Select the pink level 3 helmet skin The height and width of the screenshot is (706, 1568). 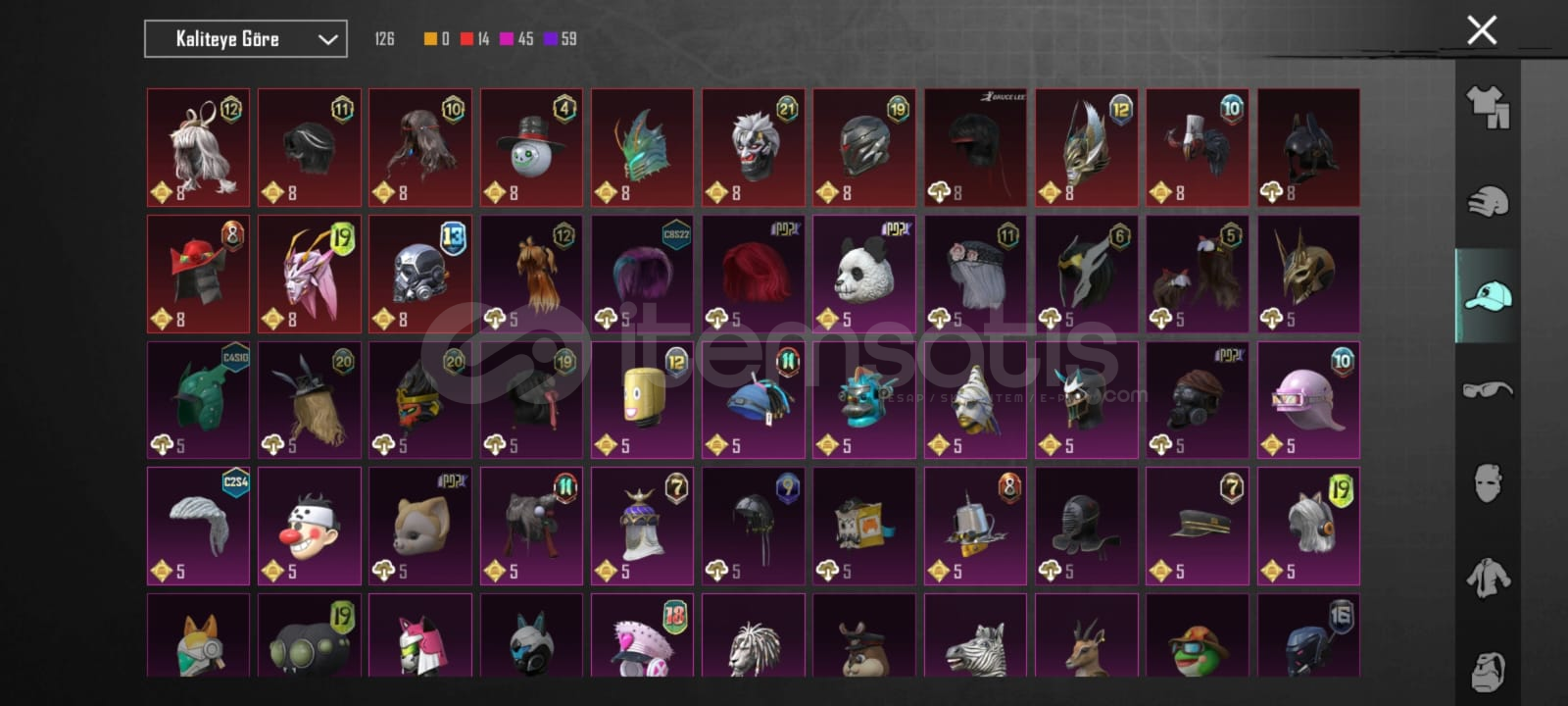tap(1308, 399)
